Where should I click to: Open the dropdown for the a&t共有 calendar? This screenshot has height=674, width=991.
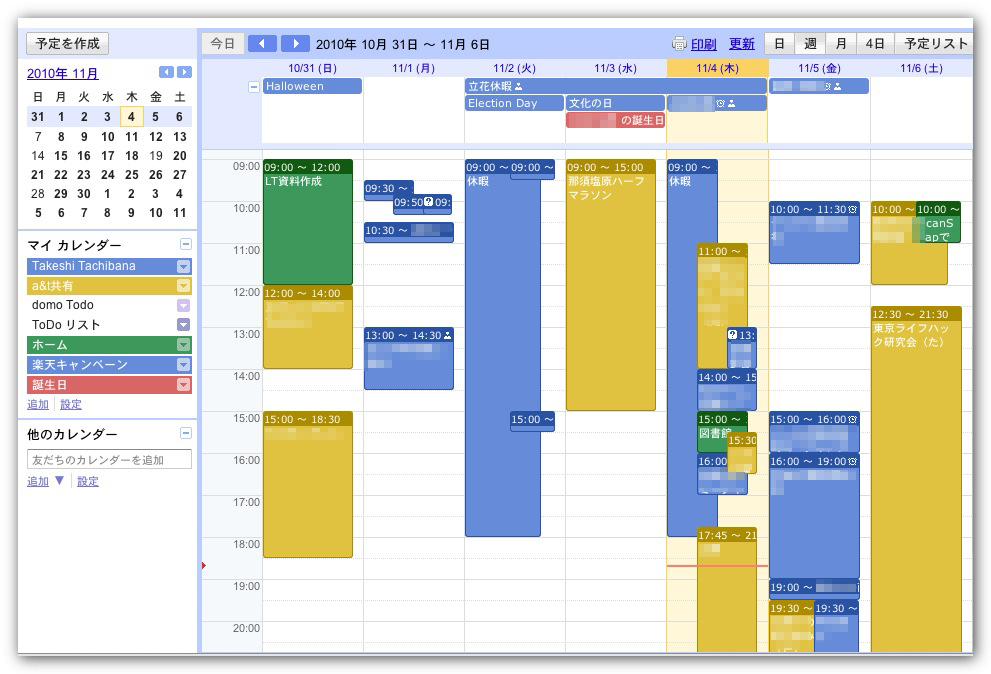click(183, 286)
